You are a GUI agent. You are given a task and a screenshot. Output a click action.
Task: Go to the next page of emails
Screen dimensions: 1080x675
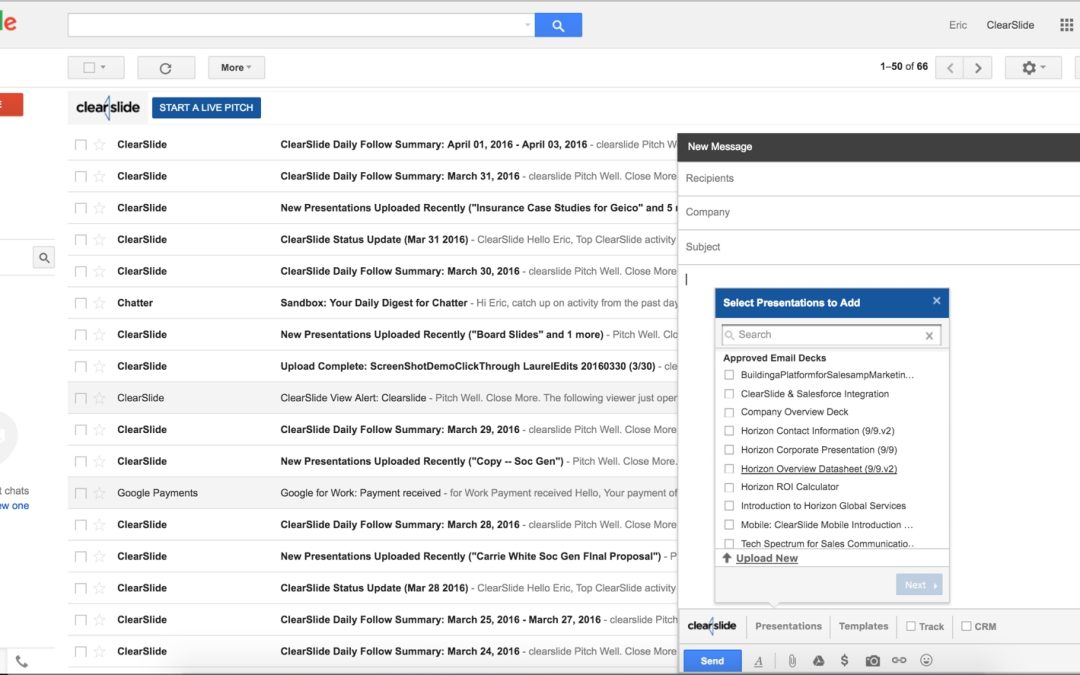pos(977,68)
